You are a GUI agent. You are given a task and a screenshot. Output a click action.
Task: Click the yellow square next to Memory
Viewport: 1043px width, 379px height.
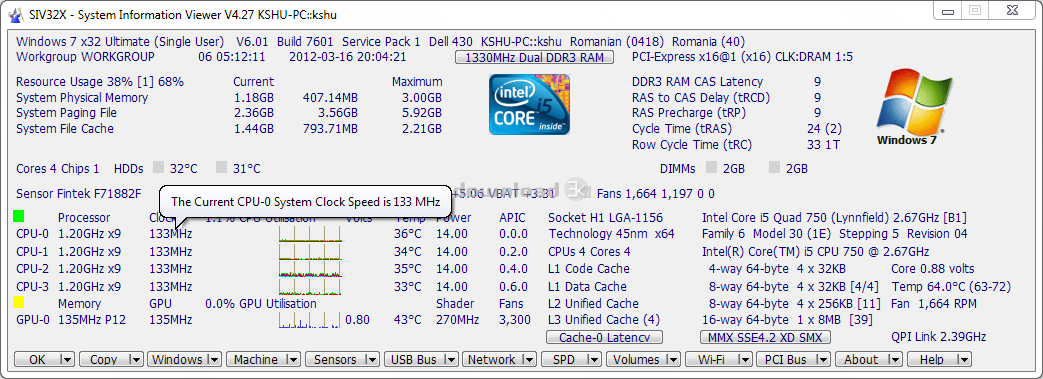(19, 303)
